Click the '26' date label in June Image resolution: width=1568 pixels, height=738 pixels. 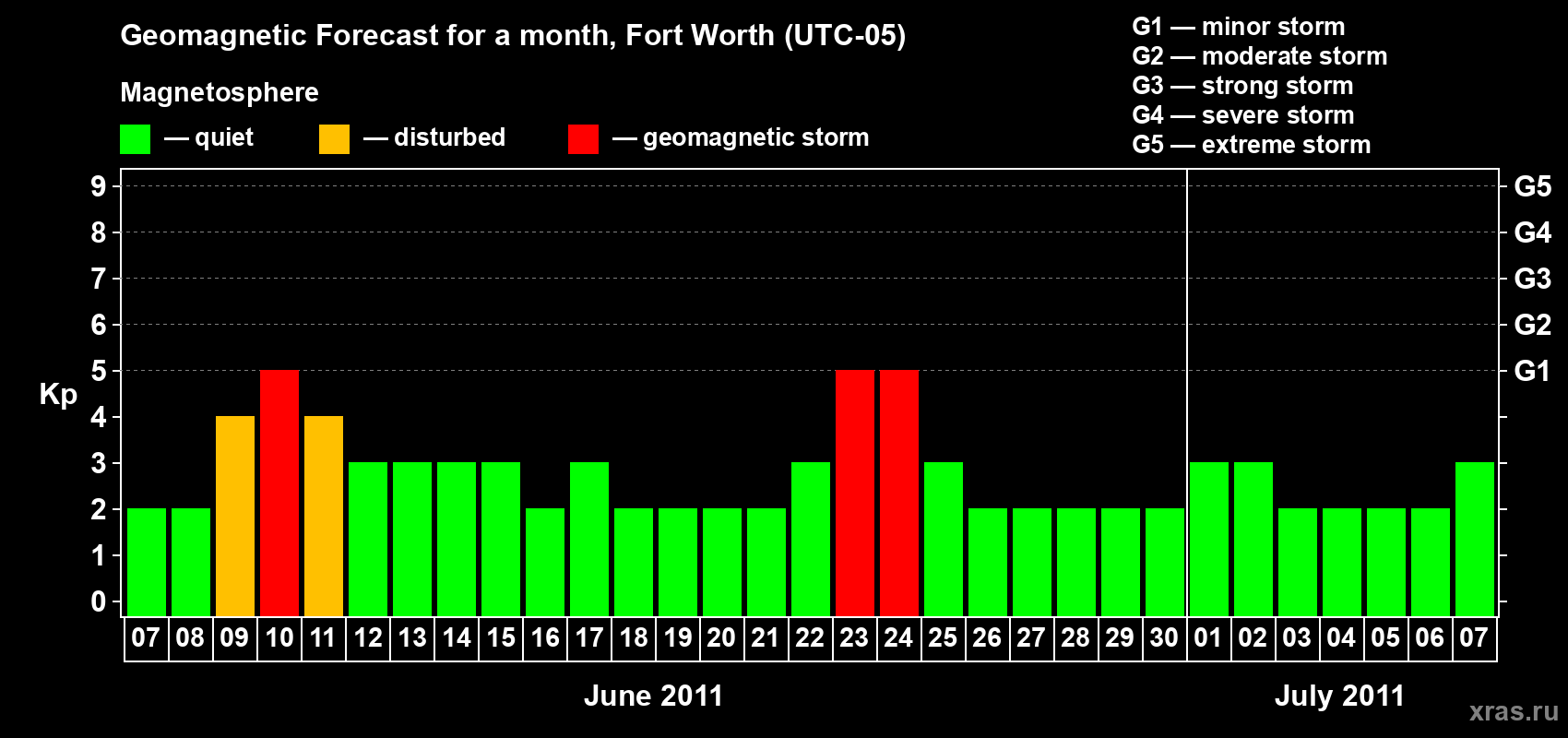[x=987, y=638]
